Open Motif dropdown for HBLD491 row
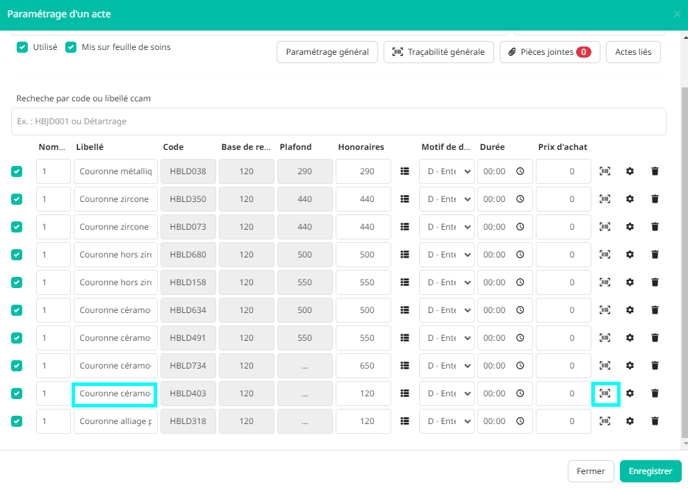The height and width of the screenshot is (490, 688). 447,338
